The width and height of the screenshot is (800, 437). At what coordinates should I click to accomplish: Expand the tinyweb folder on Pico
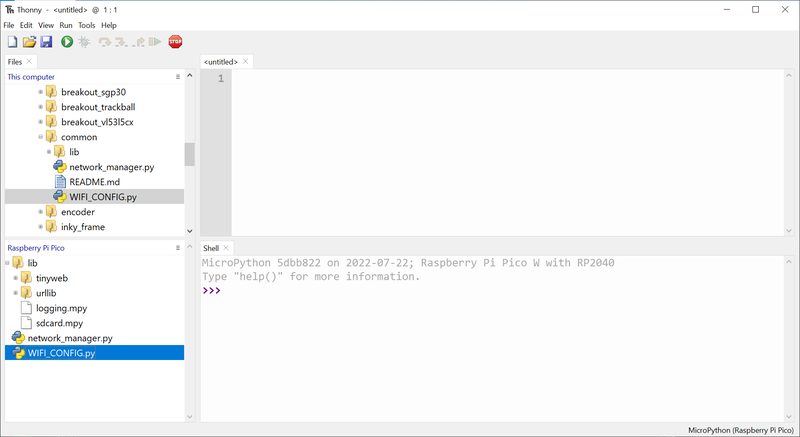tap(16, 278)
